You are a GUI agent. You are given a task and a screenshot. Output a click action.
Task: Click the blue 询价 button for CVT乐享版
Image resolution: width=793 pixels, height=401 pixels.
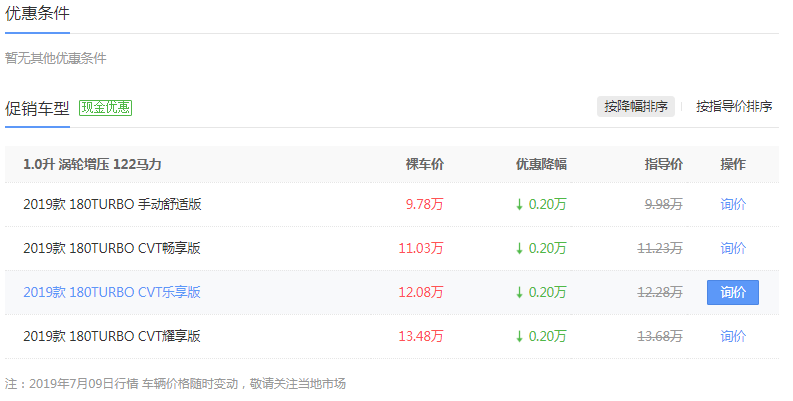click(733, 292)
